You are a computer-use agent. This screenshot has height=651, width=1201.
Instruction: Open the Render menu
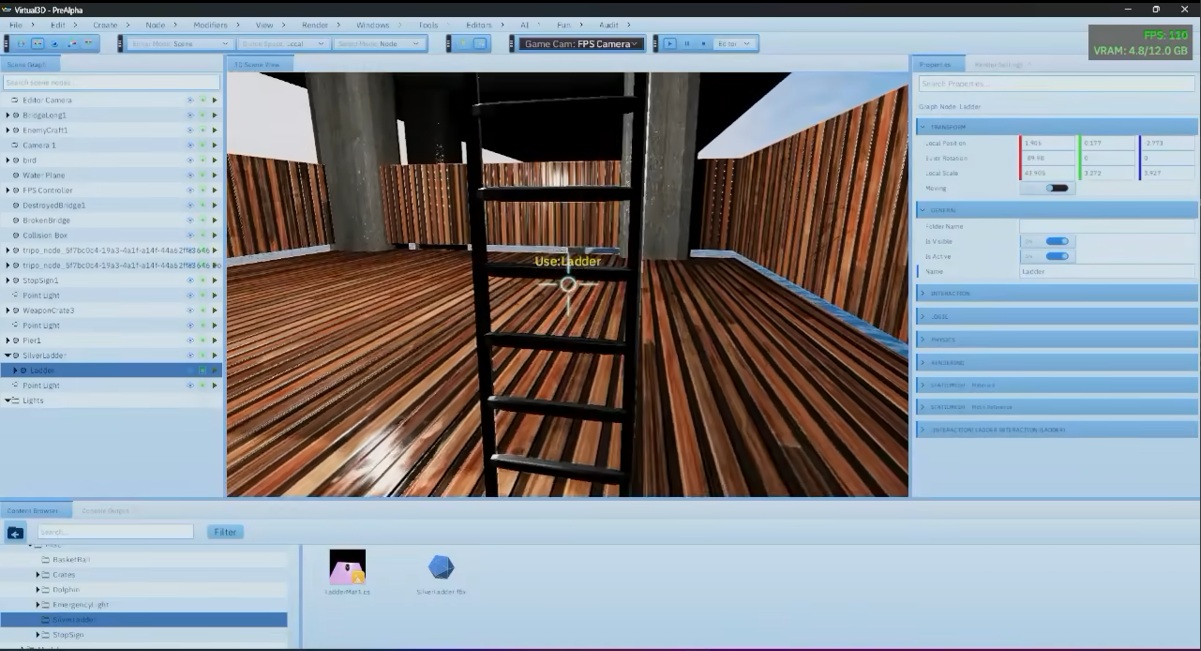click(315, 24)
